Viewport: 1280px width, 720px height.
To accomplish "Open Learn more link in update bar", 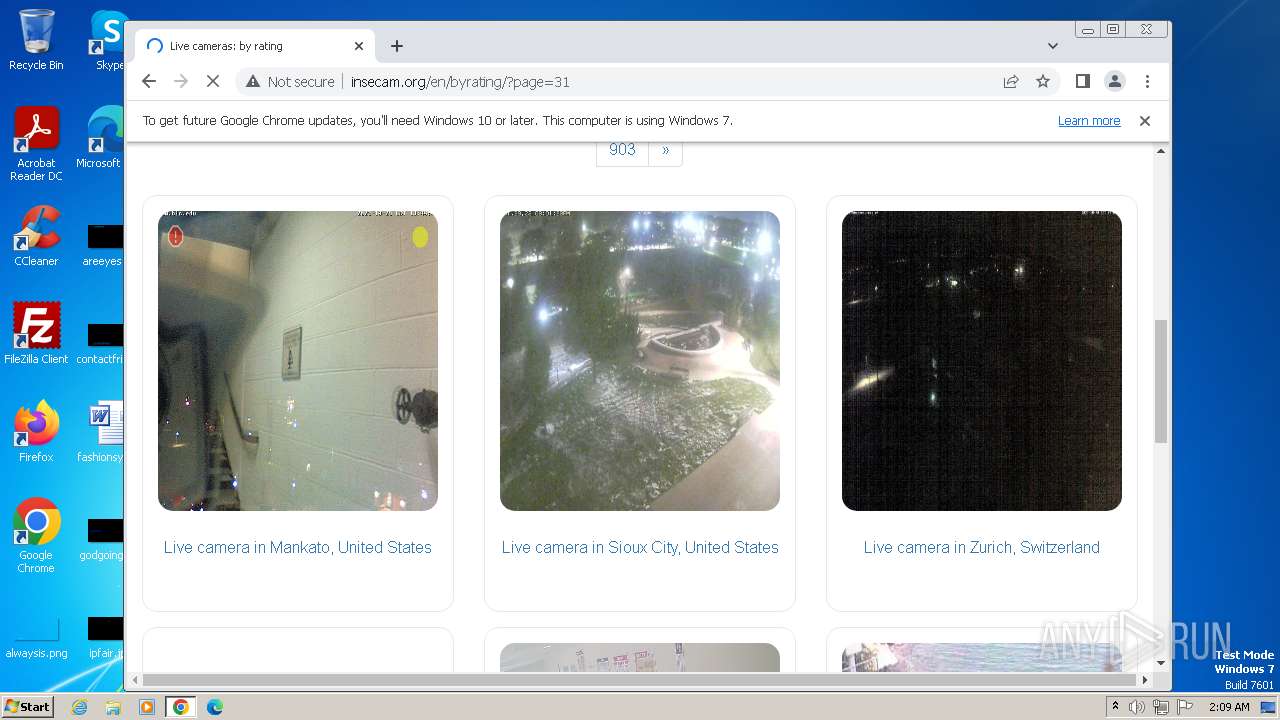I will pos(1089,121).
